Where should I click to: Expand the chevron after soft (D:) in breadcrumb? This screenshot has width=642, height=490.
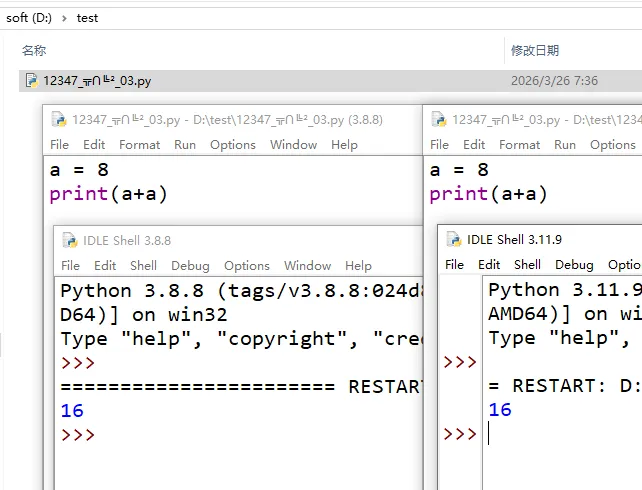(x=66, y=18)
